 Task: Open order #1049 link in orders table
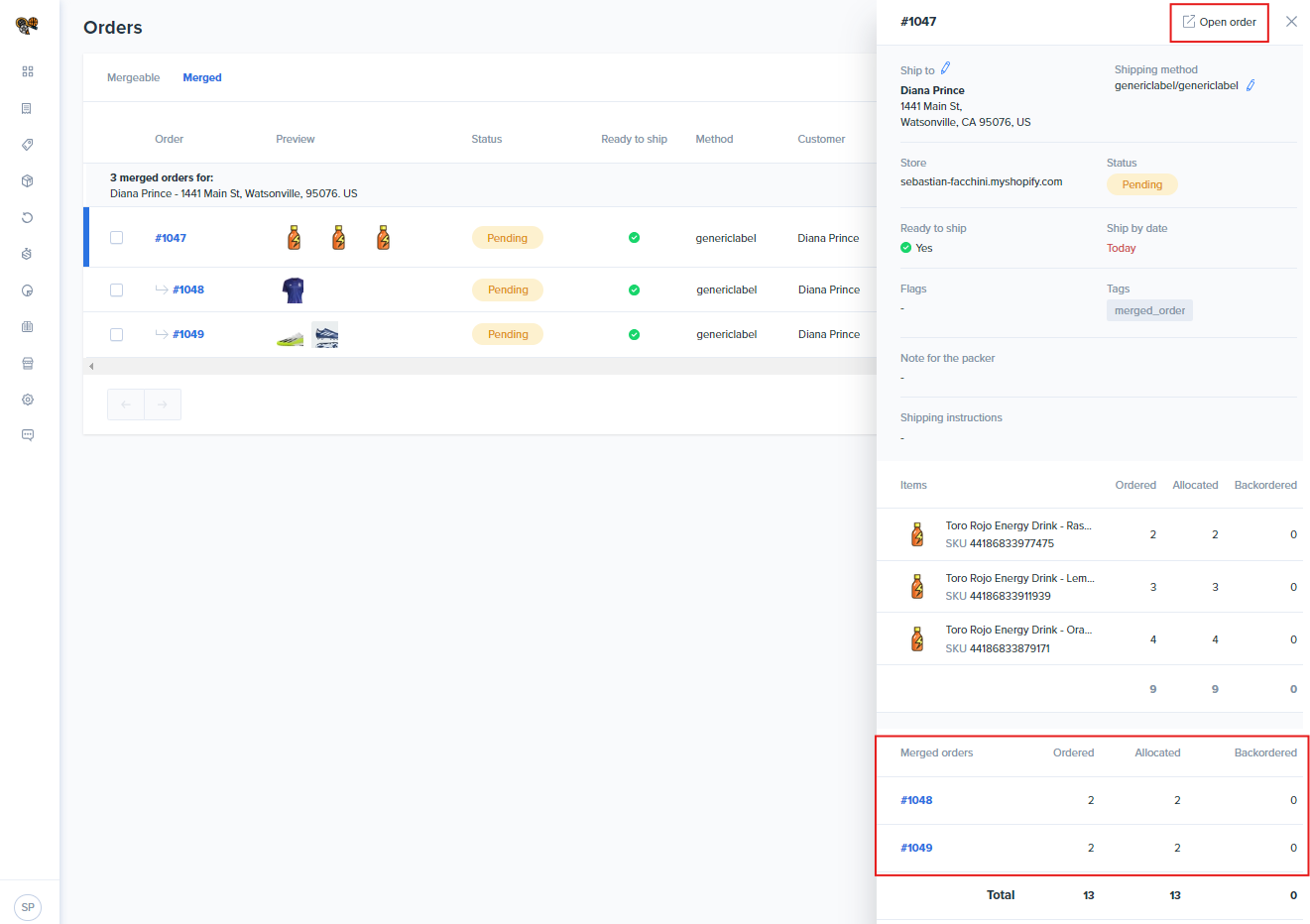pos(188,335)
